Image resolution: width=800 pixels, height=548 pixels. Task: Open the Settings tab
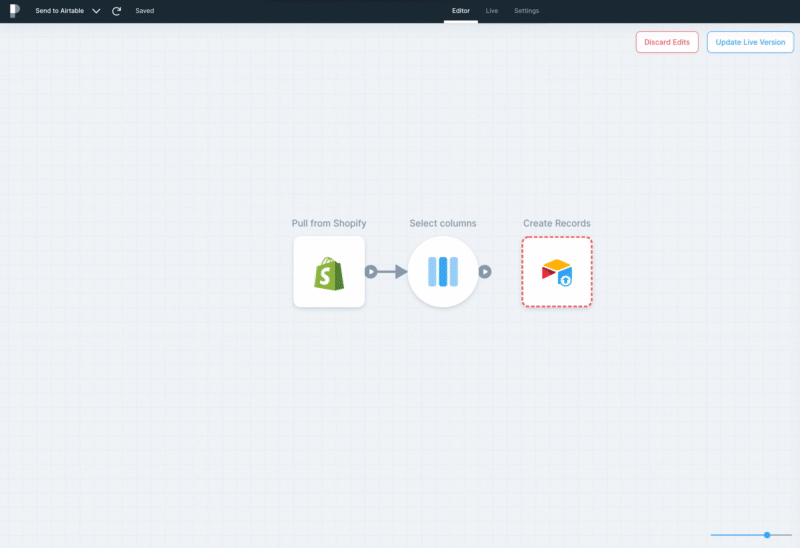pos(527,11)
